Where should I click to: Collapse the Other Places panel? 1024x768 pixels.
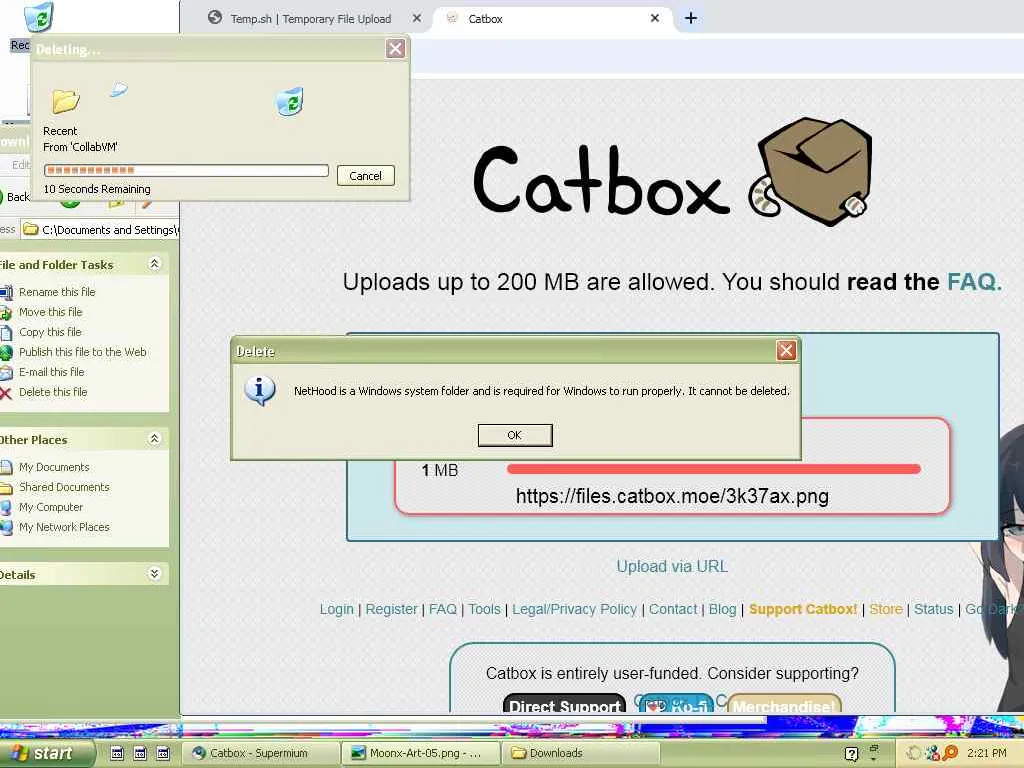tap(154, 438)
